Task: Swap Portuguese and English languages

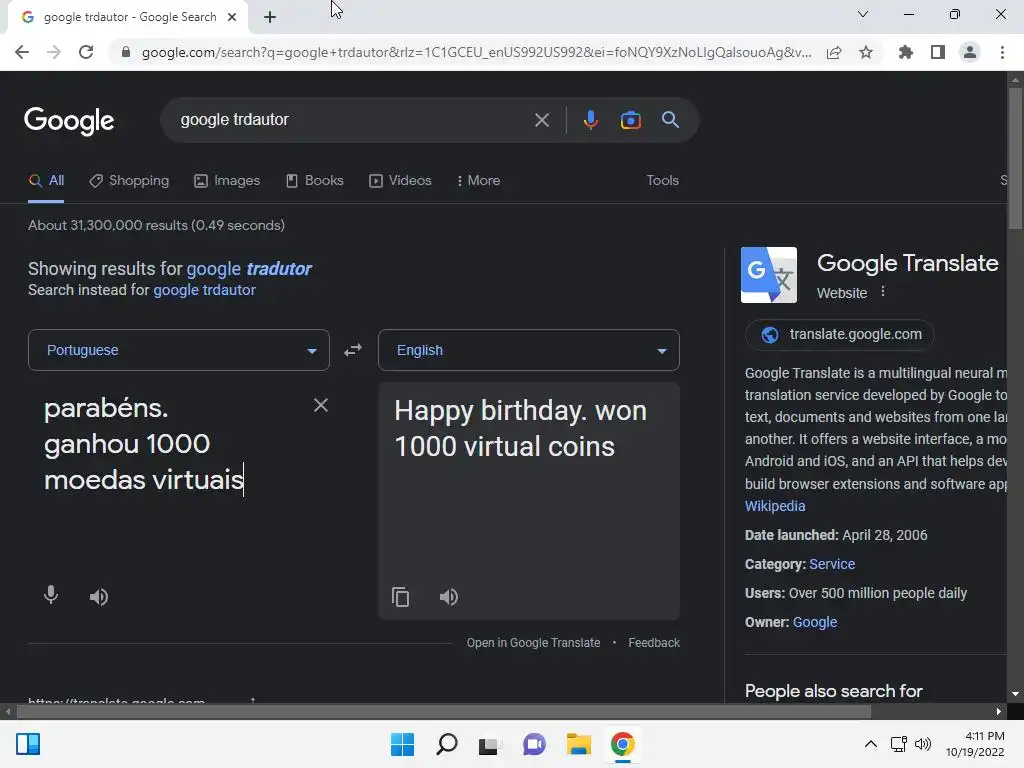Action: coord(353,350)
